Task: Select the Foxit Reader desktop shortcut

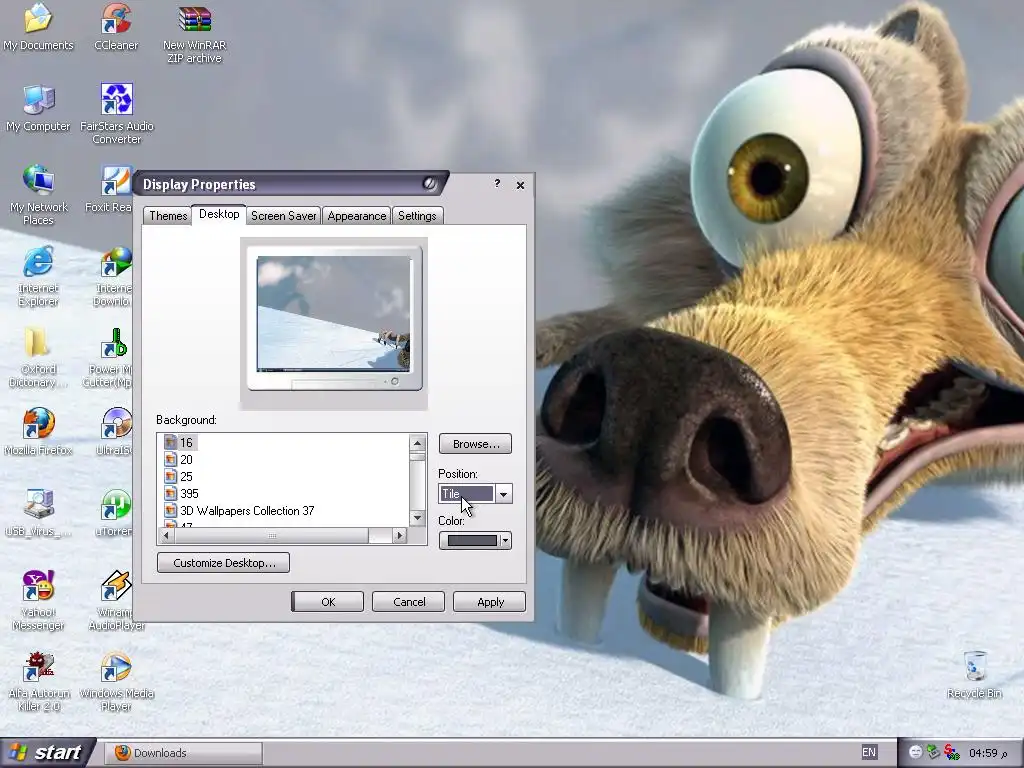Action: point(109,189)
